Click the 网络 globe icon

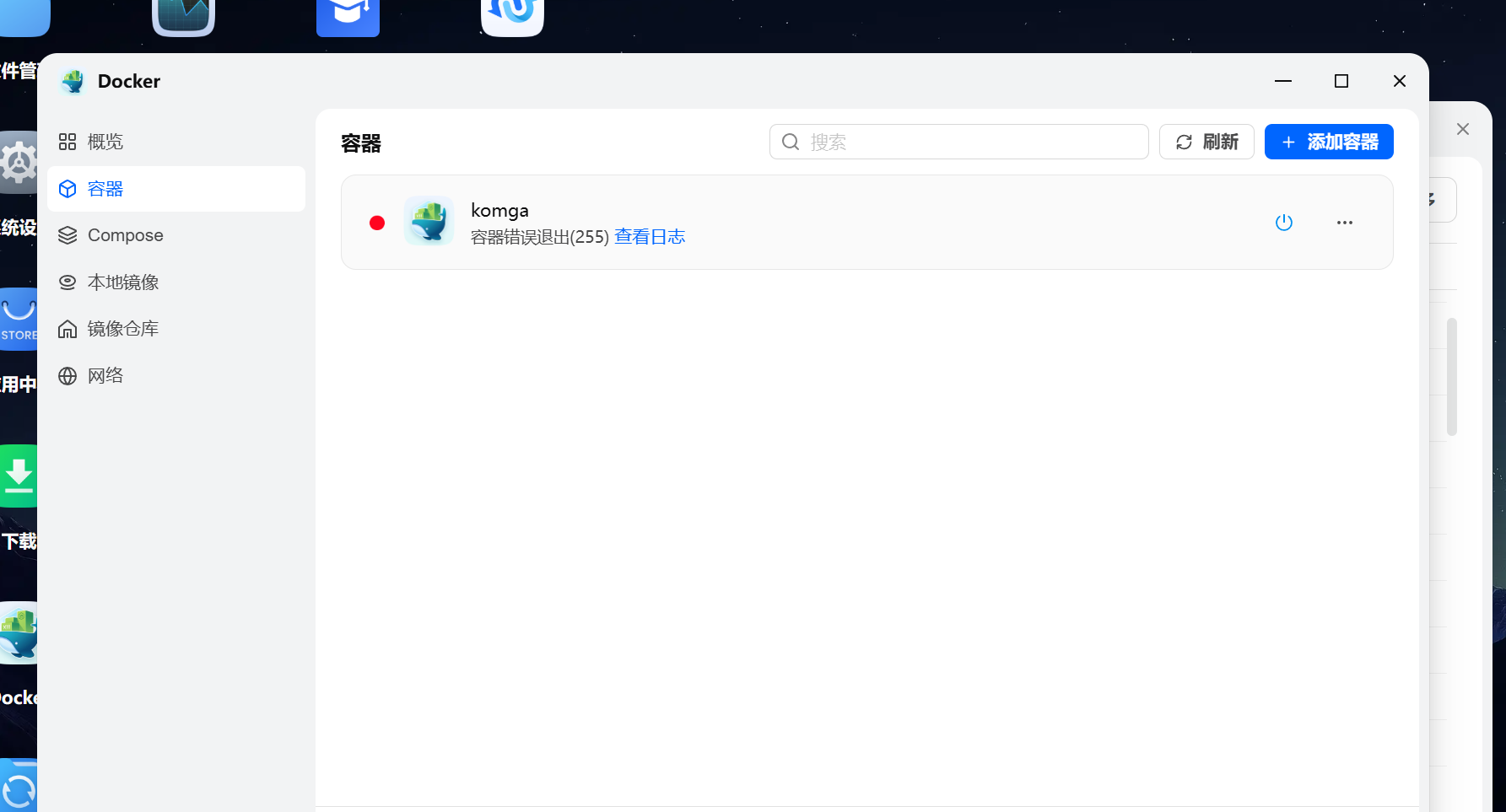(x=67, y=376)
